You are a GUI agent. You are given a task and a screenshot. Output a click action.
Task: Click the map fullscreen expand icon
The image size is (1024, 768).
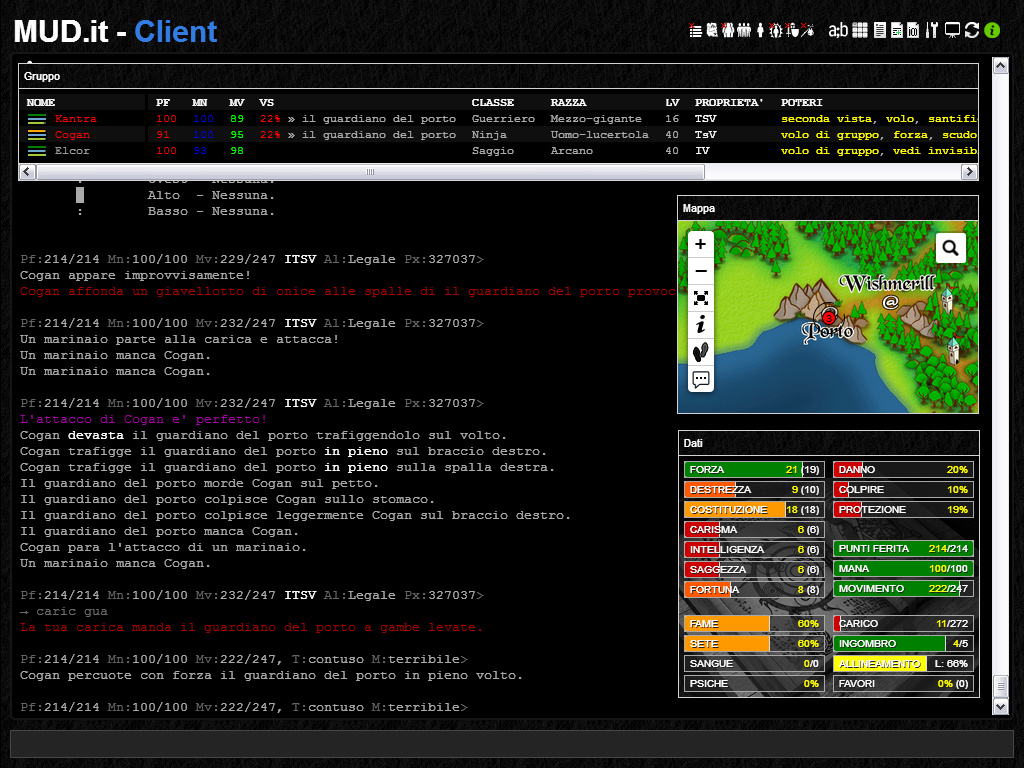tap(701, 298)
